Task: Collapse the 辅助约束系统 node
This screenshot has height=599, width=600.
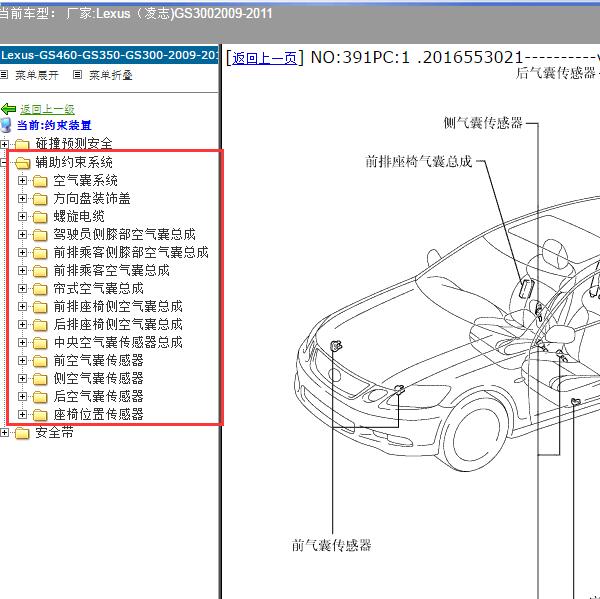Action: [3, 162]
